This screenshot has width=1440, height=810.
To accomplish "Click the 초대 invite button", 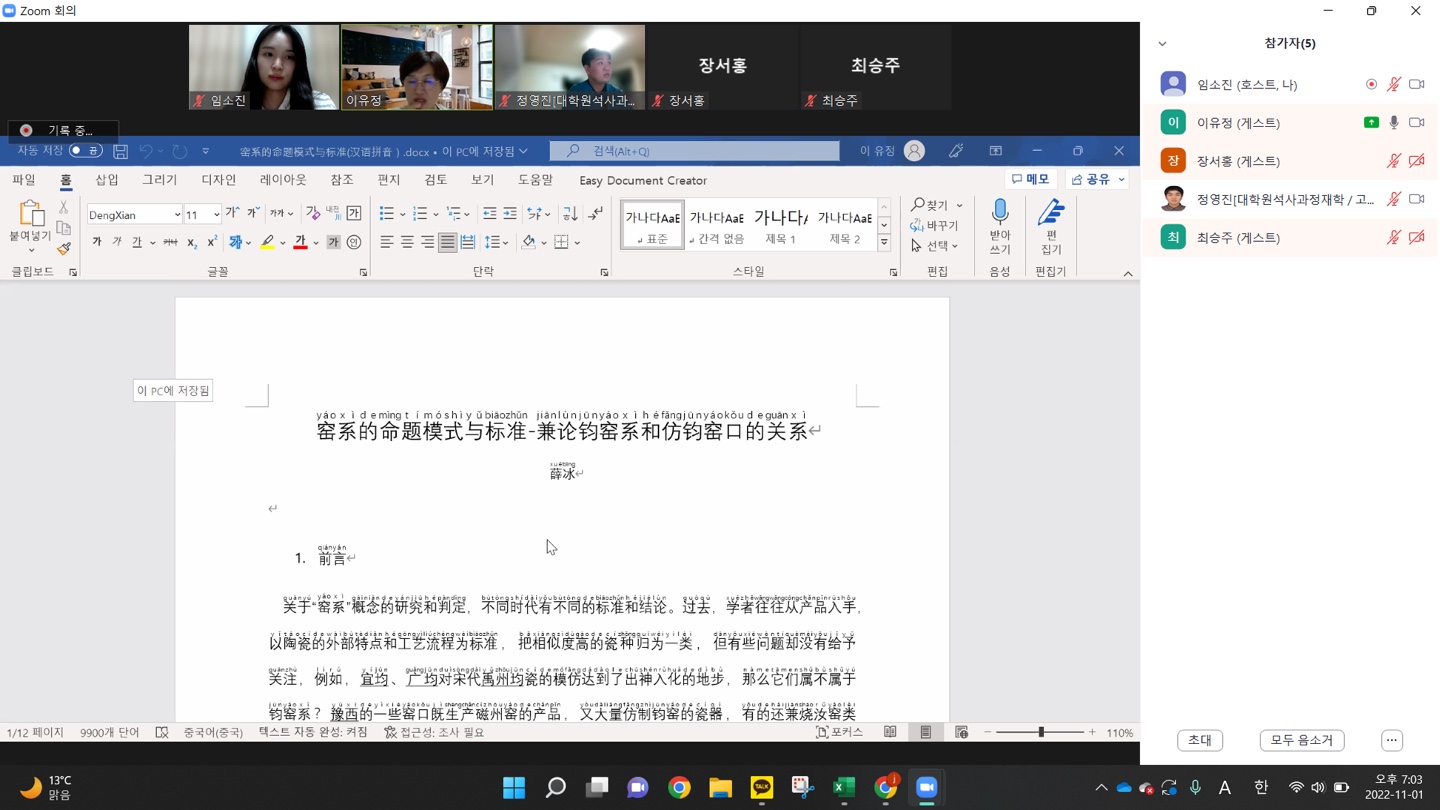I will pyautogui.click(x=1199, y=740).
